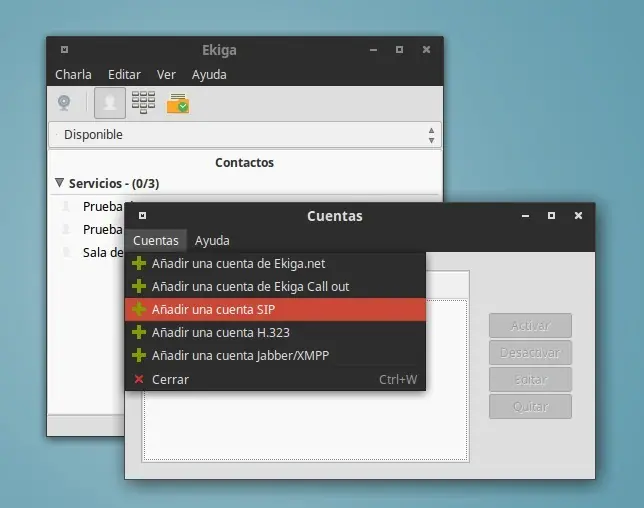Click the Editar button in Cuentas window
Image resolution: width=644 pixels, height=508 pixels.
click(530, 380)
